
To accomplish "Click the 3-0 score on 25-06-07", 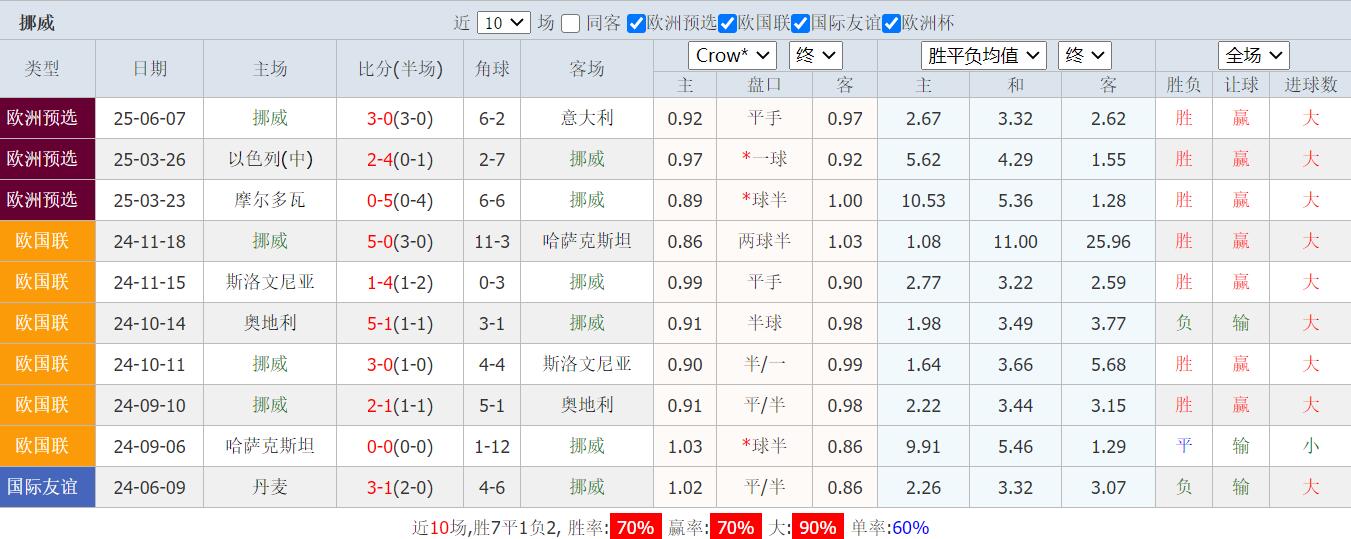I will point(380,119).
